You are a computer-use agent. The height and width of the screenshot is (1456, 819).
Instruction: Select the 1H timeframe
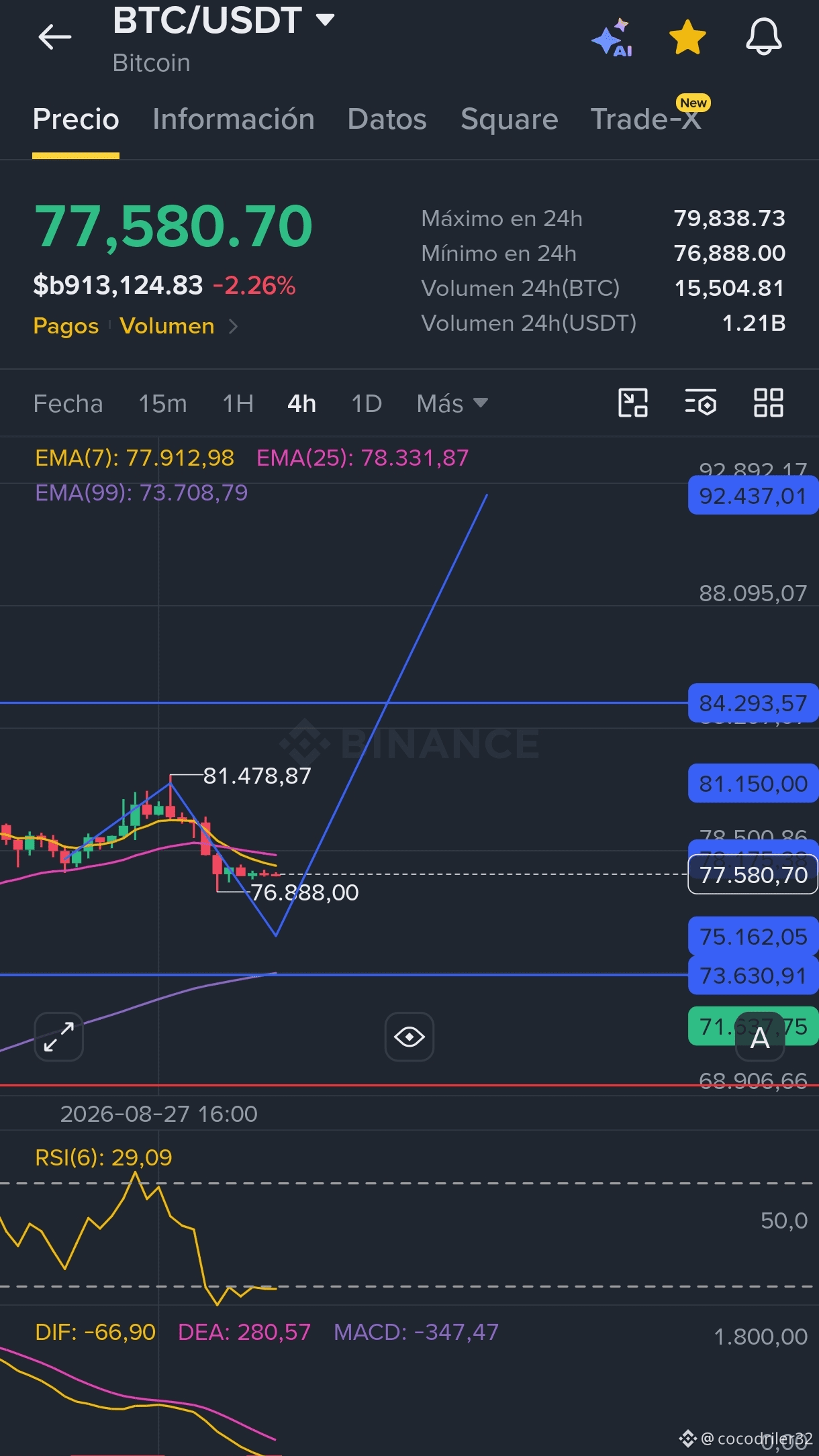click(238, 404)
